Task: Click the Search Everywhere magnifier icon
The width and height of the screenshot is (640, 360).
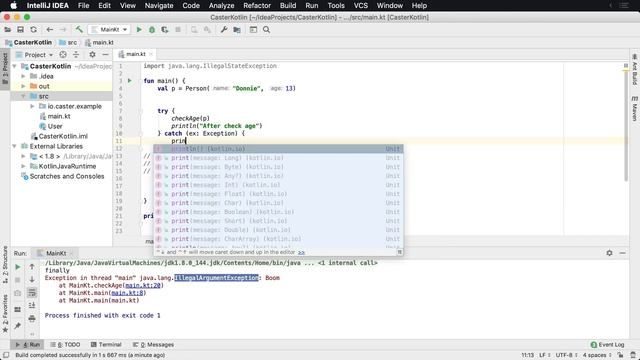Action: pyautogui.click(x=267, y=30)
